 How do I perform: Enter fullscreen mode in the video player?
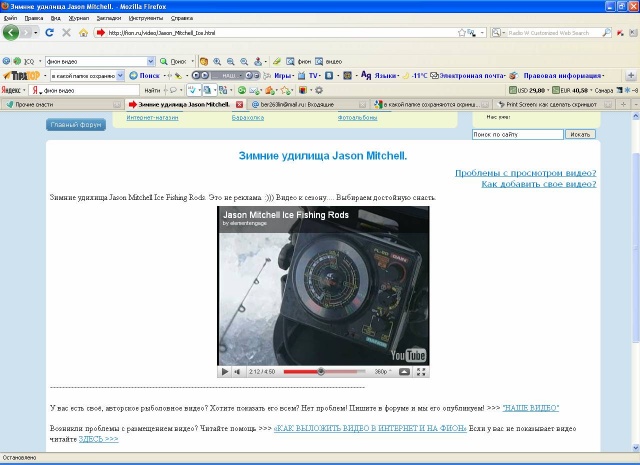(421, 372)
